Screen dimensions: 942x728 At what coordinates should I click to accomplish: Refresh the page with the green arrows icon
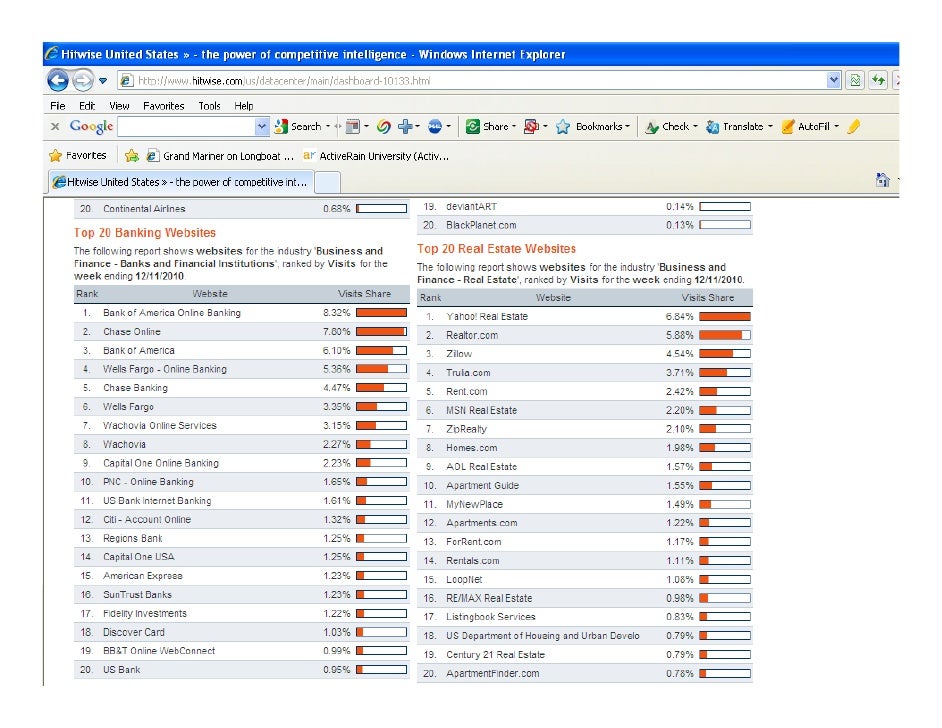(878, 80)
